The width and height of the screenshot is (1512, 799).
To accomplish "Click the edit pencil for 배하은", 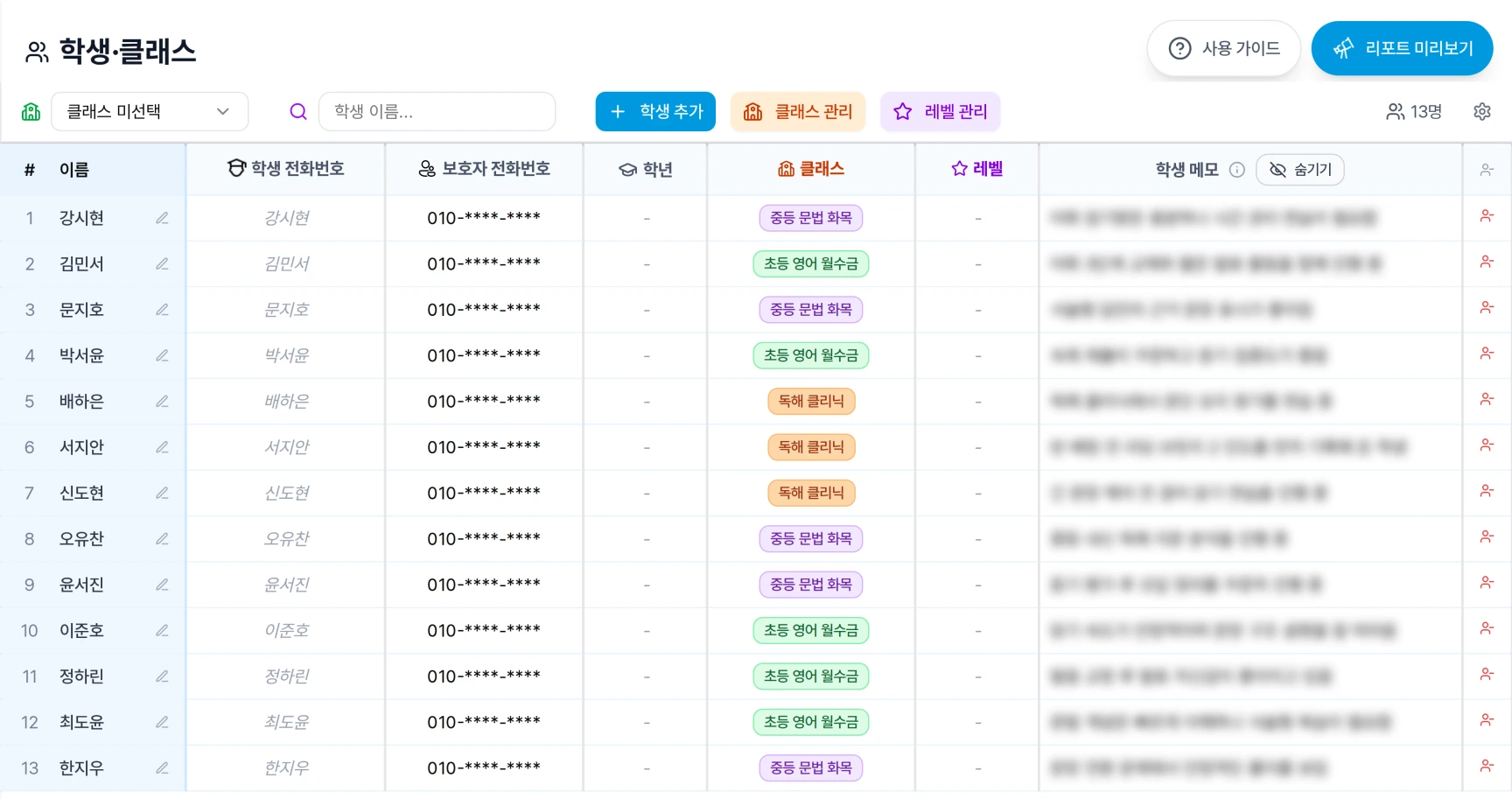I will coord(162,402).
